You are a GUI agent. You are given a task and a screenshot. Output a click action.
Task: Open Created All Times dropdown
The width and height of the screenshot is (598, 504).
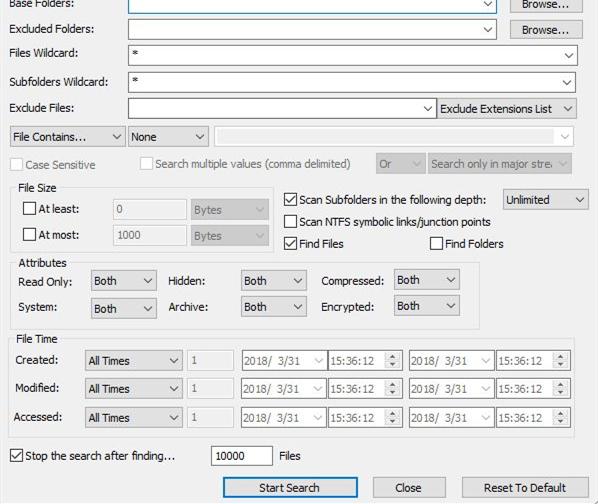coord(134,361)
